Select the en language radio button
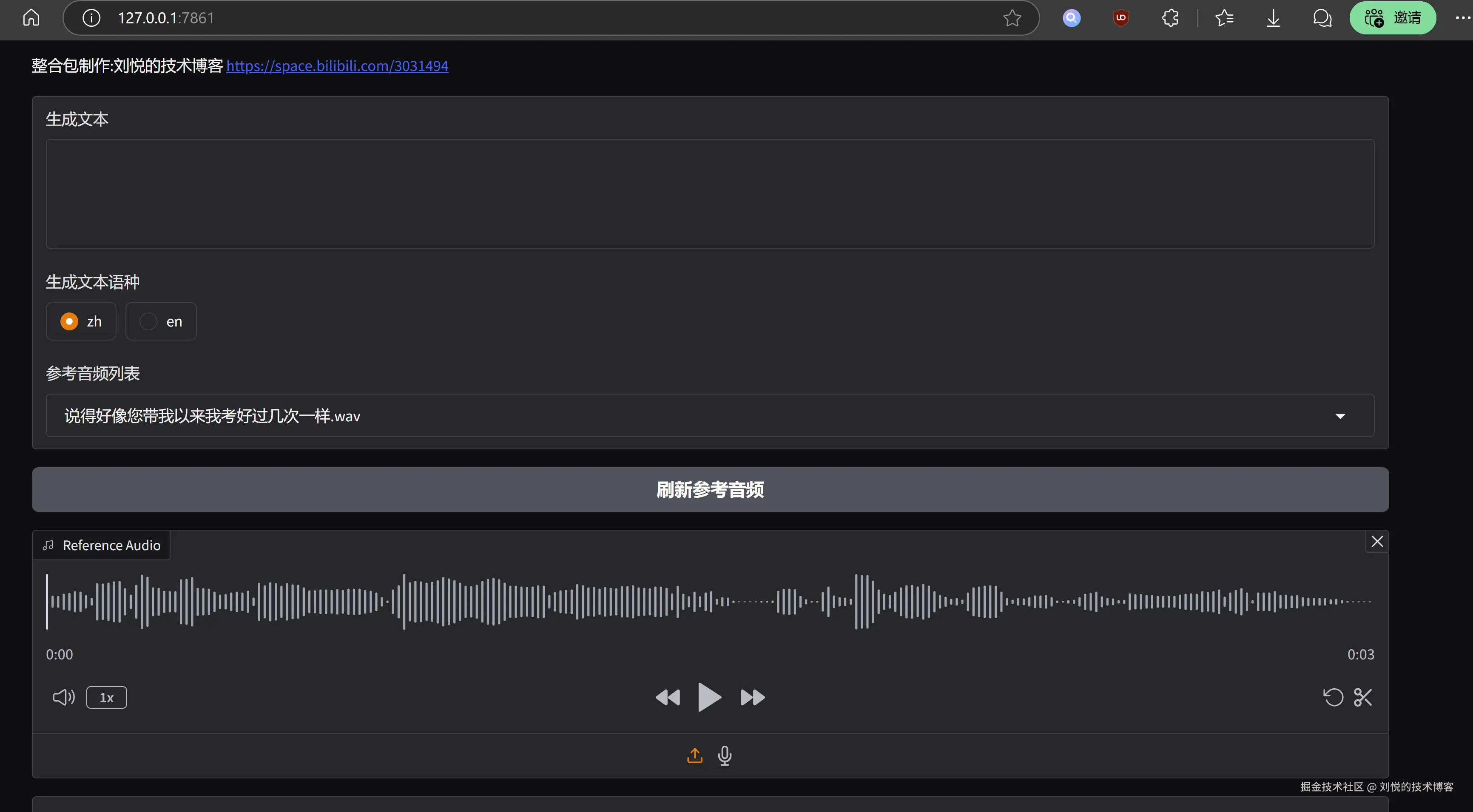This screenshot has height=812, width=1473. click(x=148, y=321)
